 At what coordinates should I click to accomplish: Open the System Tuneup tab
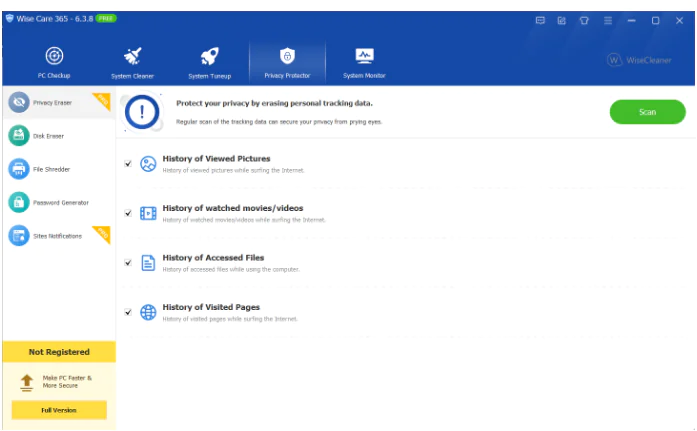point(209,62)
